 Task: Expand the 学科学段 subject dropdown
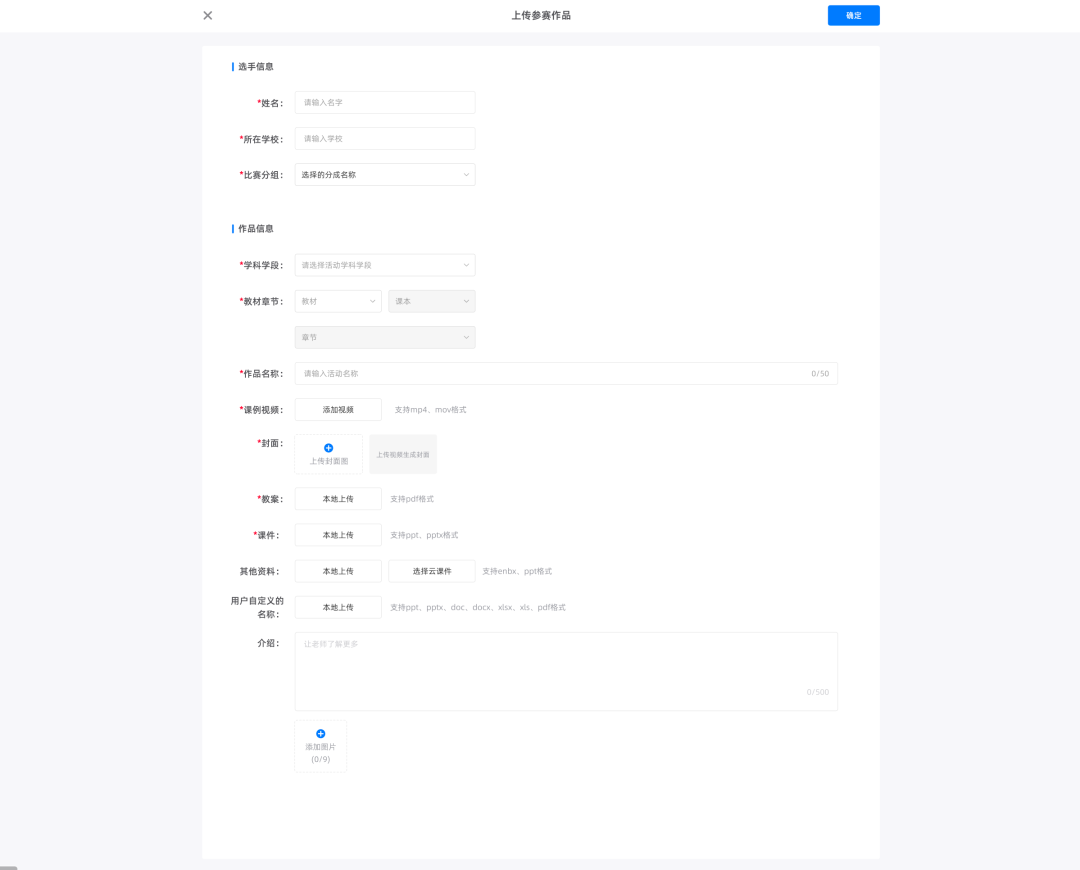click(x=385, y=265)
